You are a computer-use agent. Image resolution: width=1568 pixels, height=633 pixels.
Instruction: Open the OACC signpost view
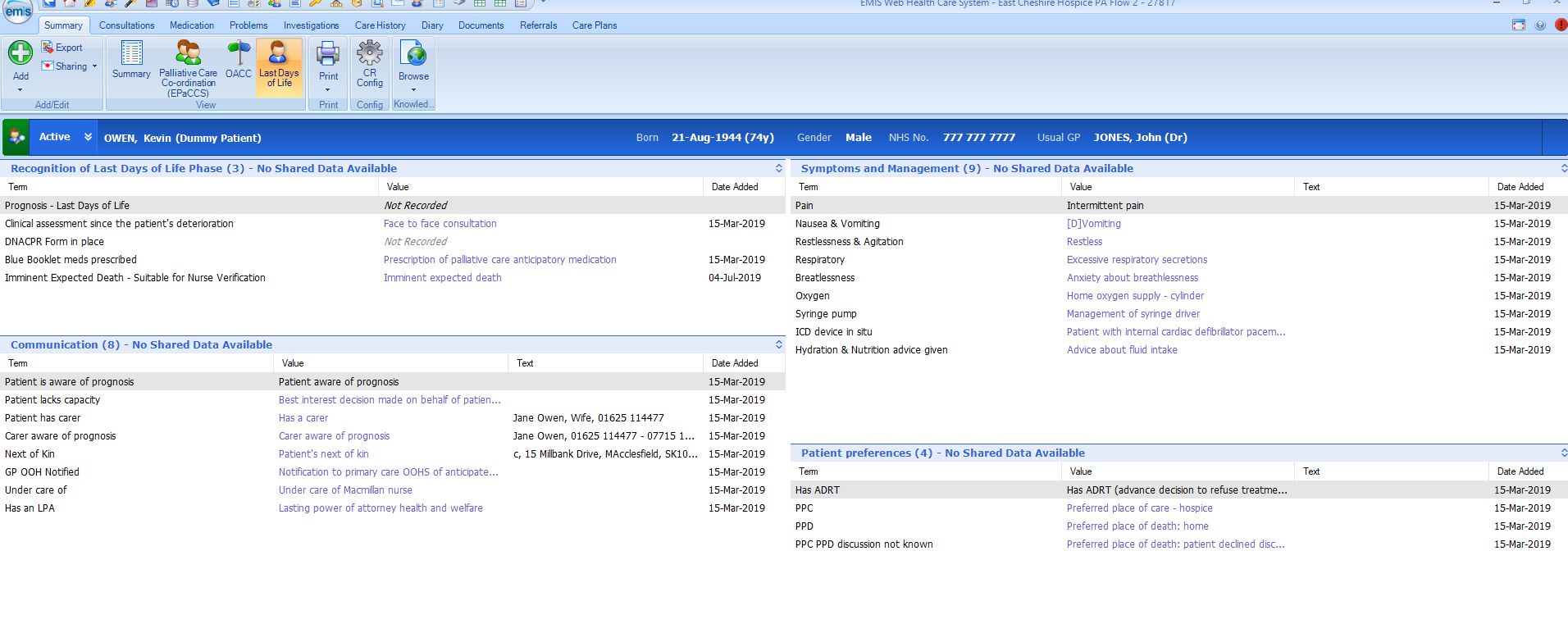coord(239,60)
